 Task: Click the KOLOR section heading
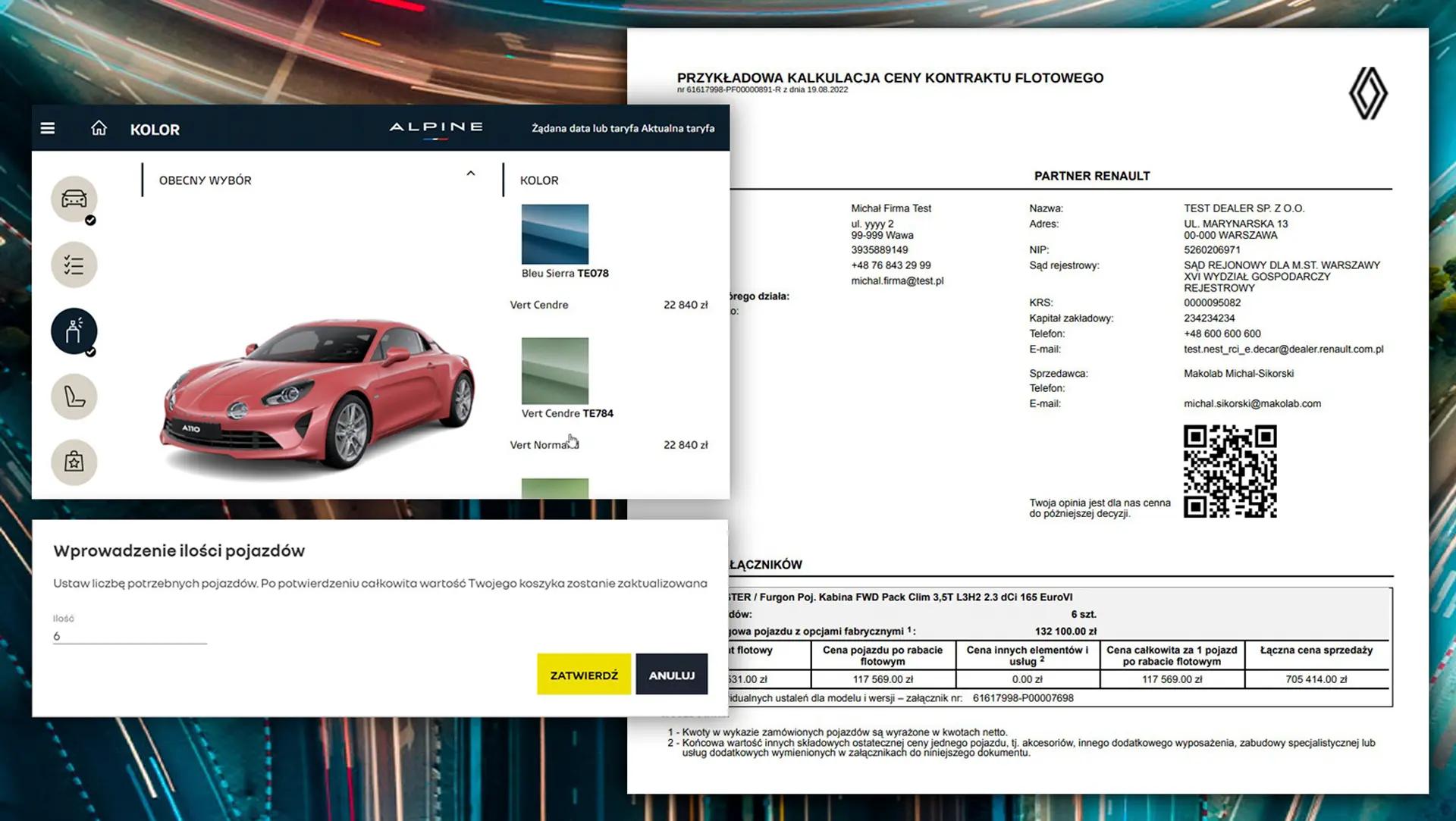point(539,180)
